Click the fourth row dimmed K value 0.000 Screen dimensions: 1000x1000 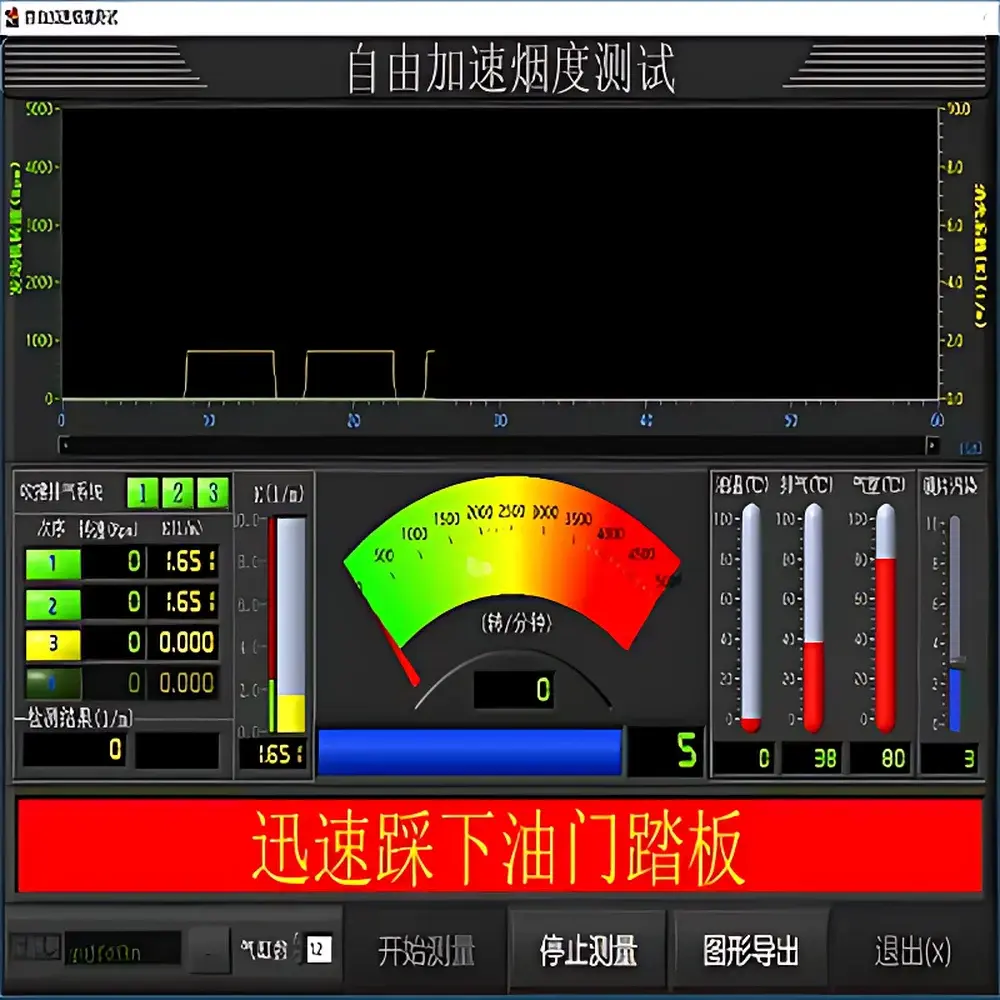pos(183,683)
